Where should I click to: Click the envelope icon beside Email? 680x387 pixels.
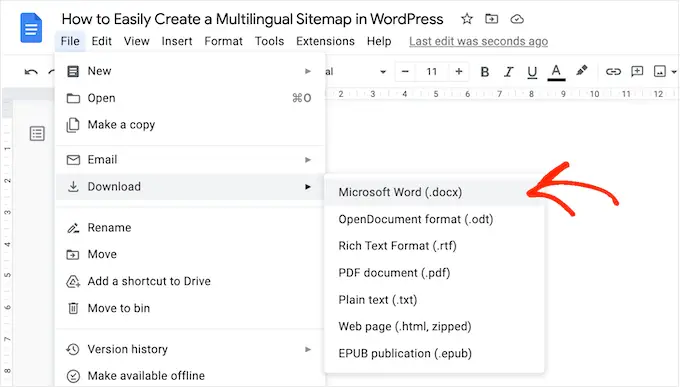(73, 160)
